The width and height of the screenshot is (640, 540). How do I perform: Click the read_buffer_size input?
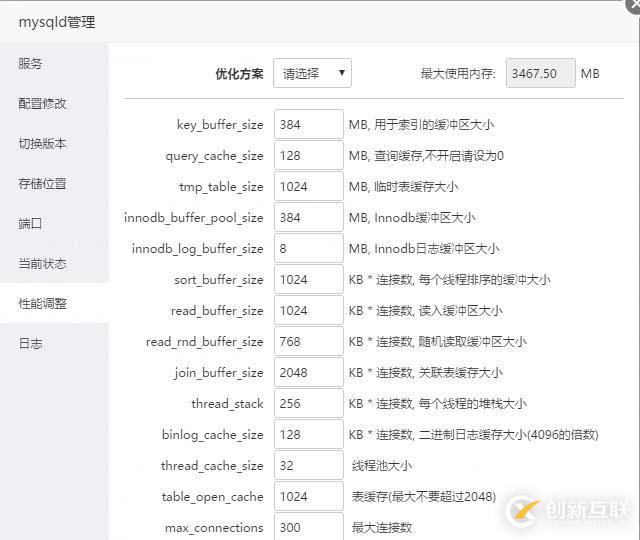tap(309, 310)
